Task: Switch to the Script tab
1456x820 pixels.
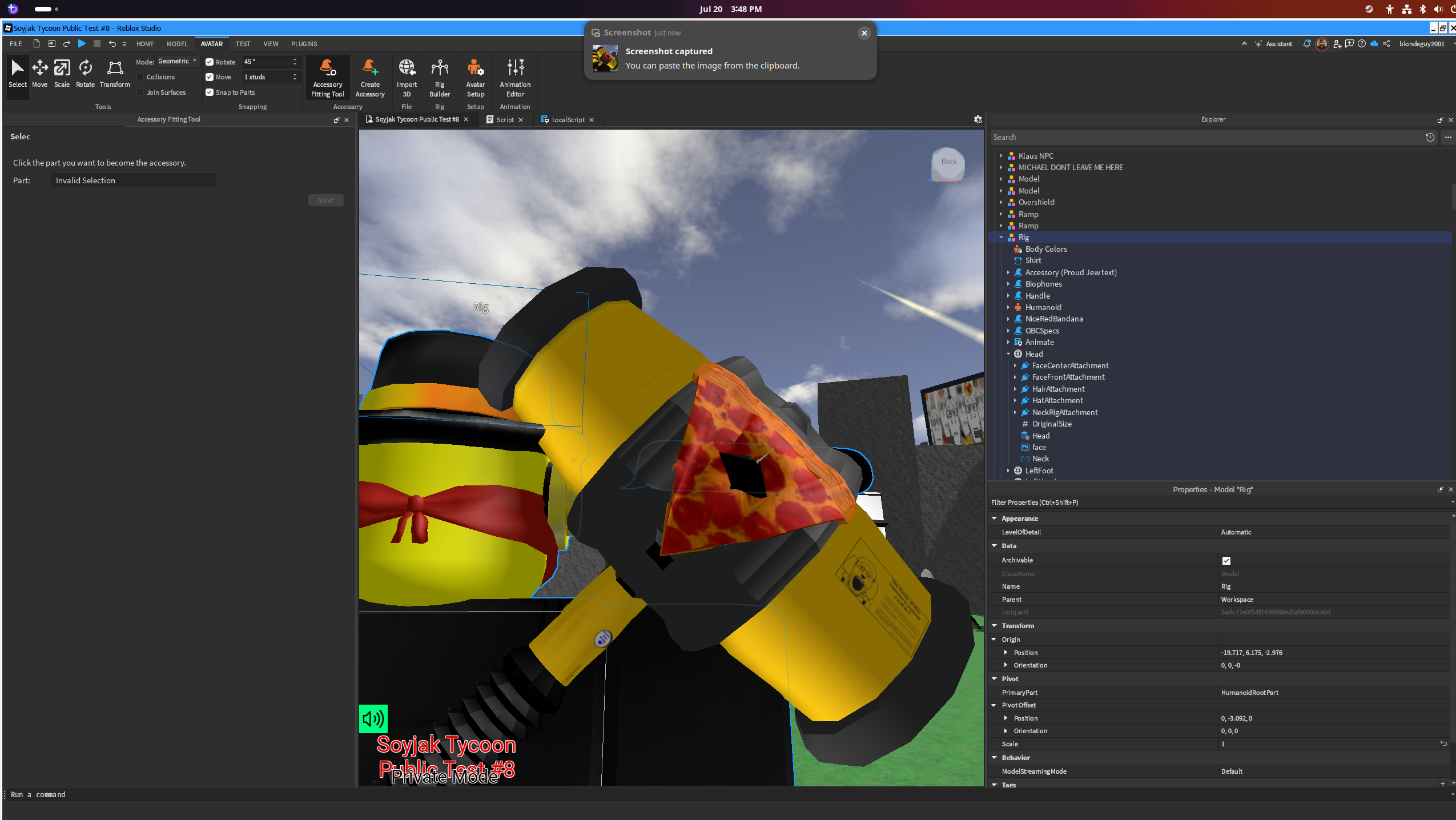Action: [x=505, y=120]
